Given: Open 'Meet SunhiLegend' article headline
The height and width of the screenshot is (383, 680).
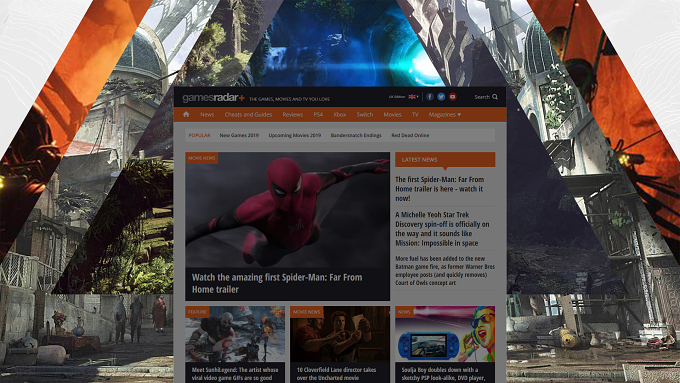Looking at the screenshot, I should click(235, 373).
